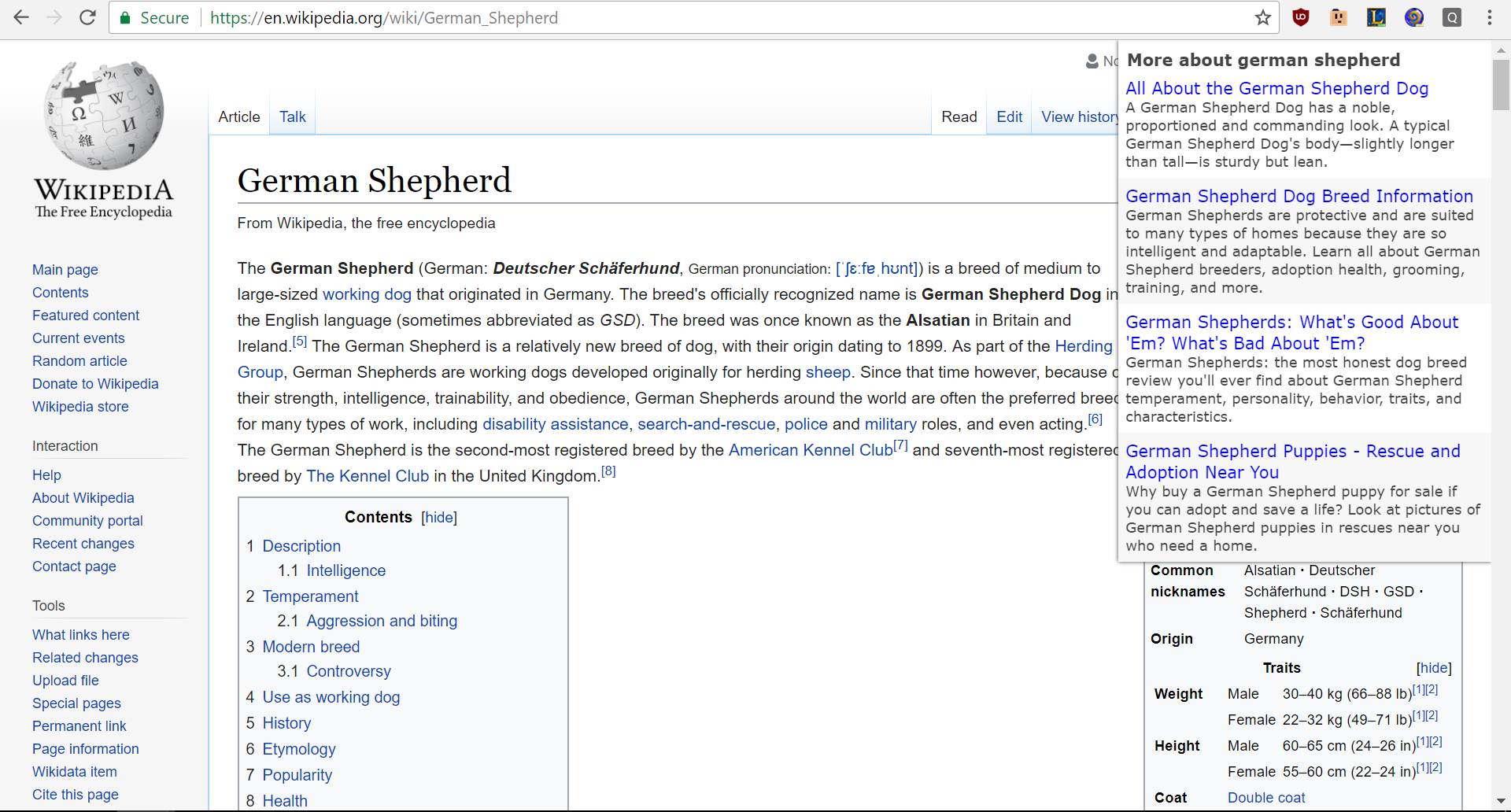Click the page vertical scrollbar thumb
1511x812 pixels.
tap(1501, 85)
